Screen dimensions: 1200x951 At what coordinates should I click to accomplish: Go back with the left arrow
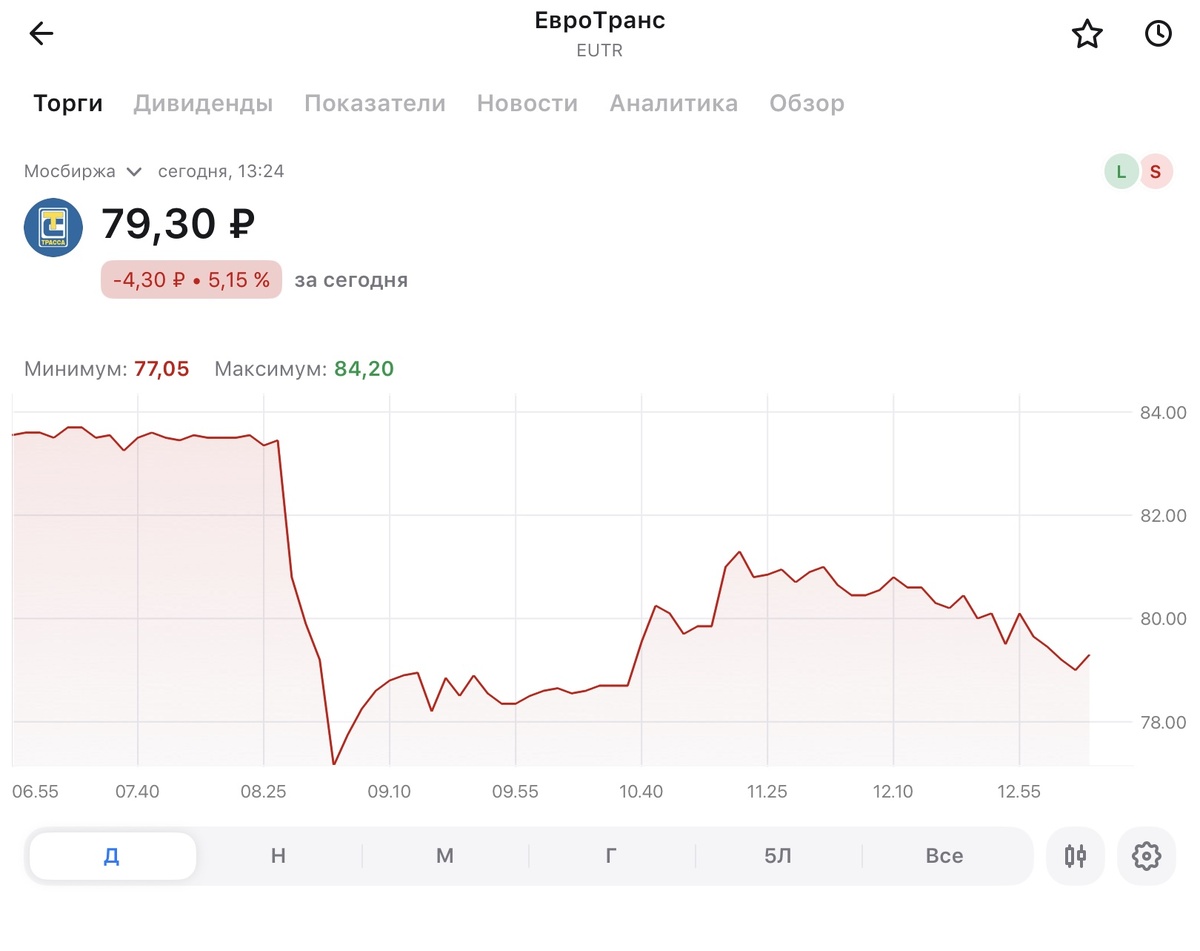[x=41, y=34]
